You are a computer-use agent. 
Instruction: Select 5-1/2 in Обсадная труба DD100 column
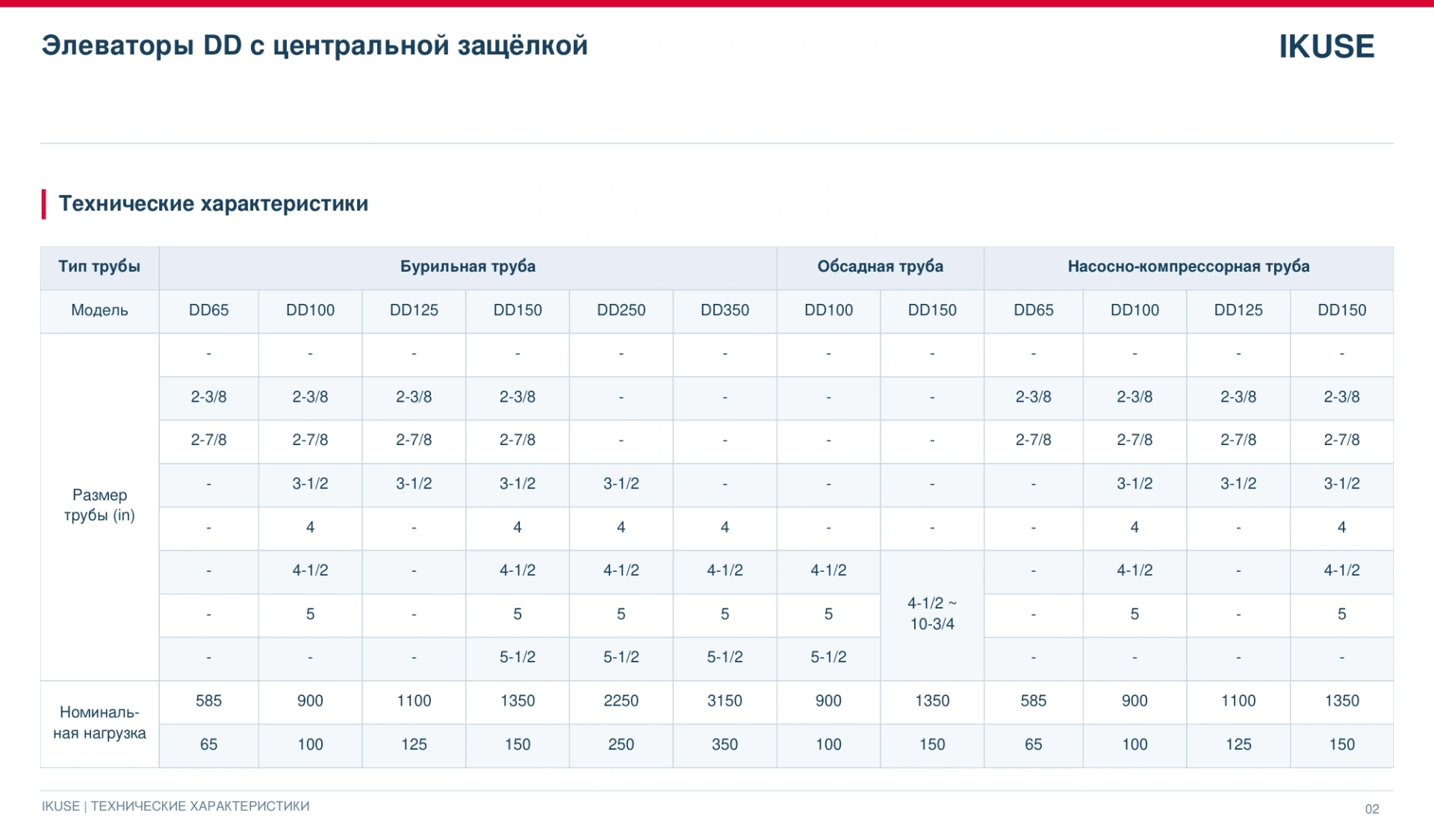click(x=828, y=658)
